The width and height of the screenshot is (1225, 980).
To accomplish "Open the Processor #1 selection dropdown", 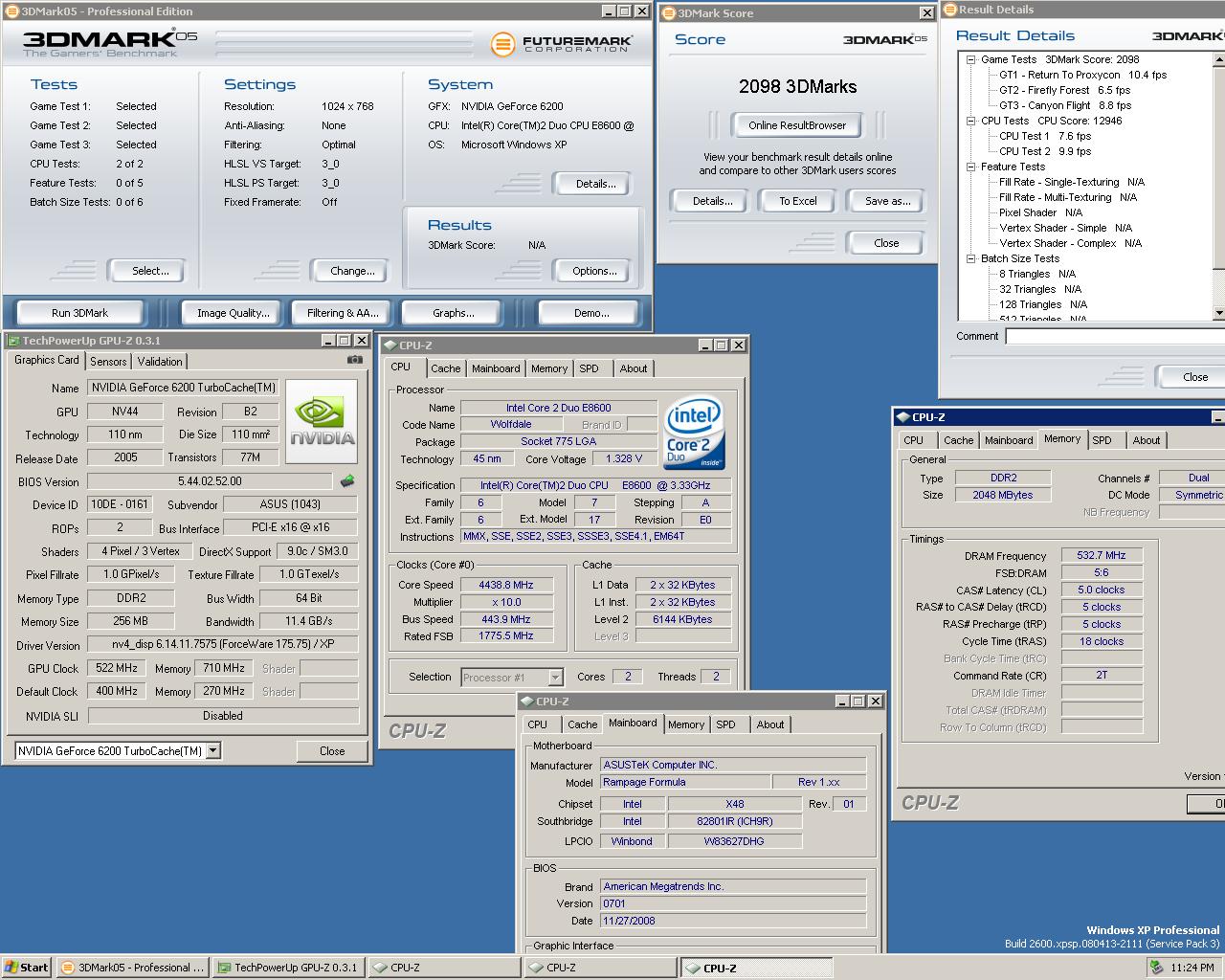I will pyautogui.click(x=555, y=678).
